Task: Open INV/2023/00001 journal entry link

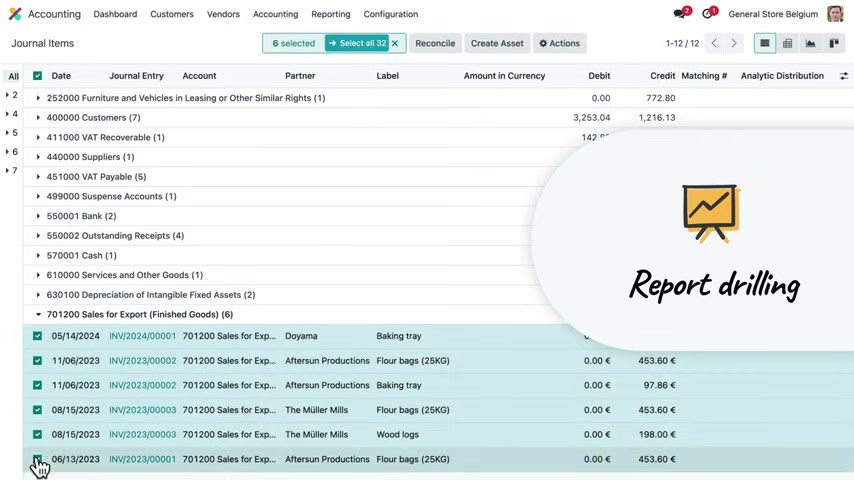Action: [x=142, y=459]
